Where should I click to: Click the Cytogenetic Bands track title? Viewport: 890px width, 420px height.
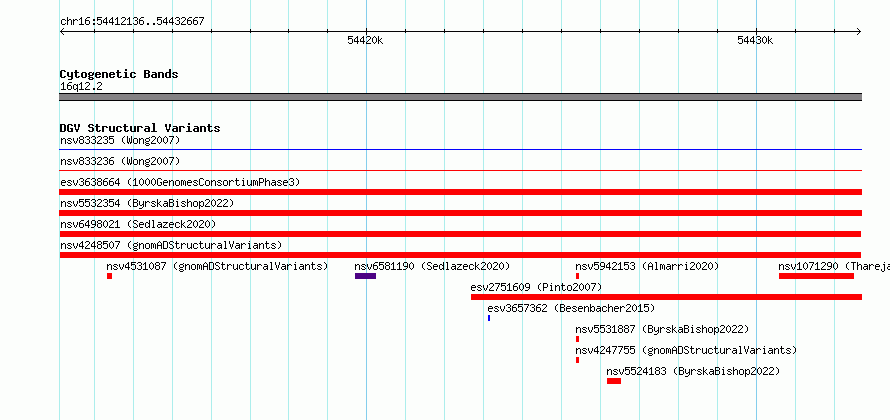click(x=119, y=74)
